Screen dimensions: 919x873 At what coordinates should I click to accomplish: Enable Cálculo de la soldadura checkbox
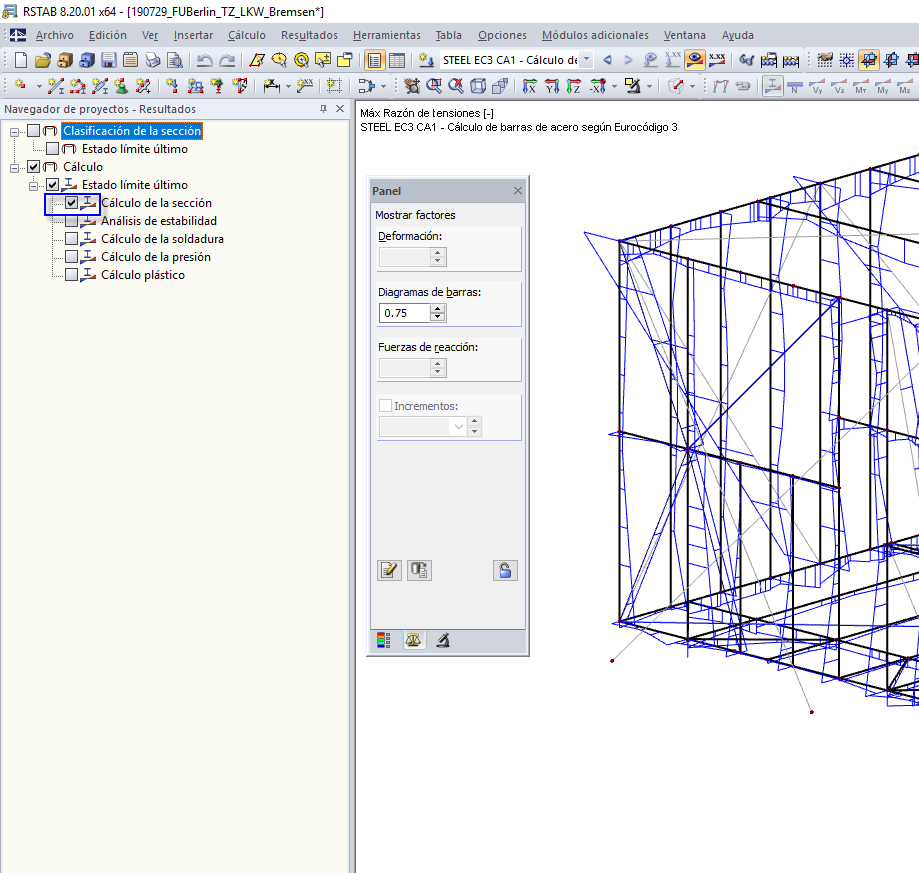(x=72, y=239)
